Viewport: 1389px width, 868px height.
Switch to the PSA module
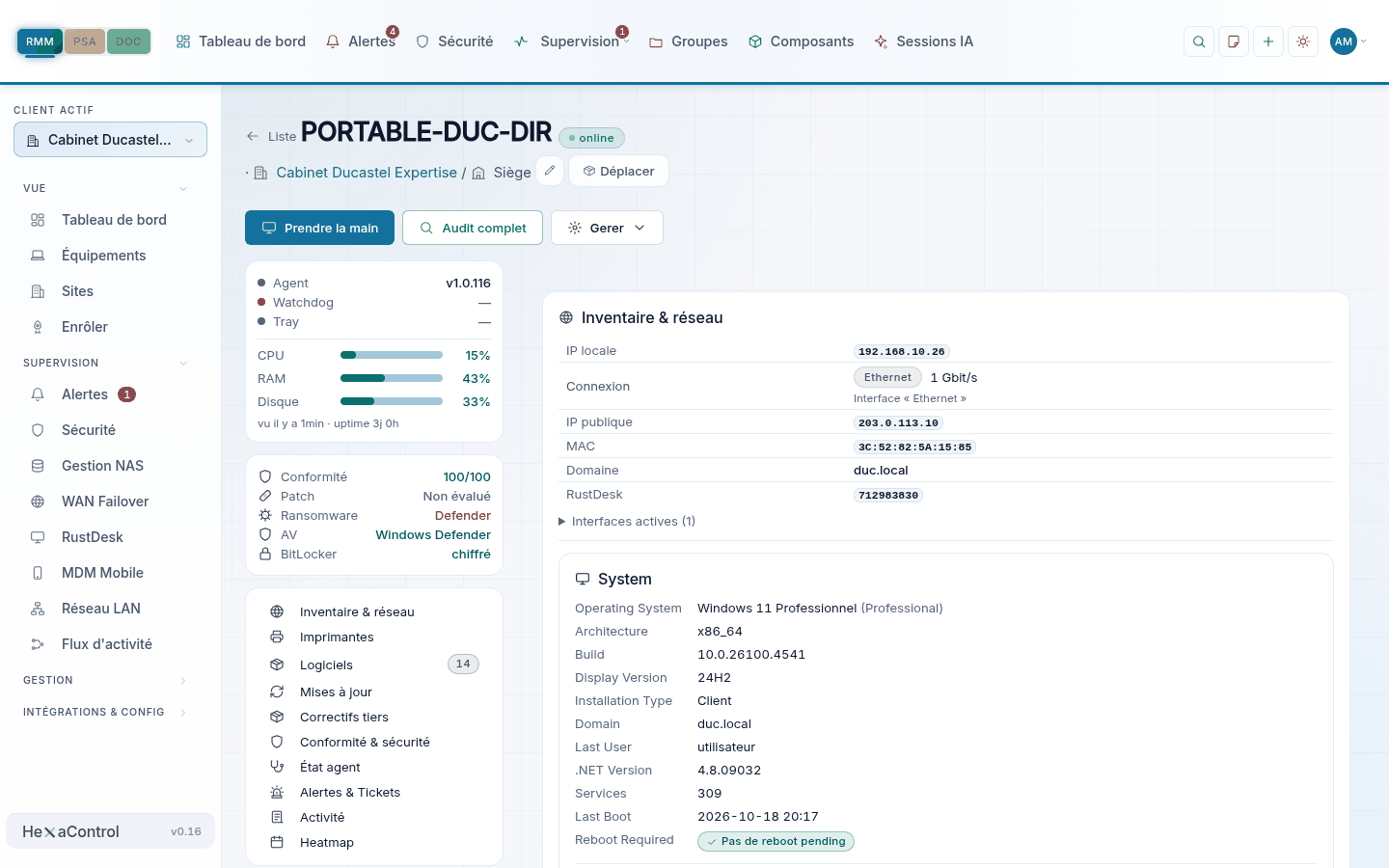pos(85,41)
